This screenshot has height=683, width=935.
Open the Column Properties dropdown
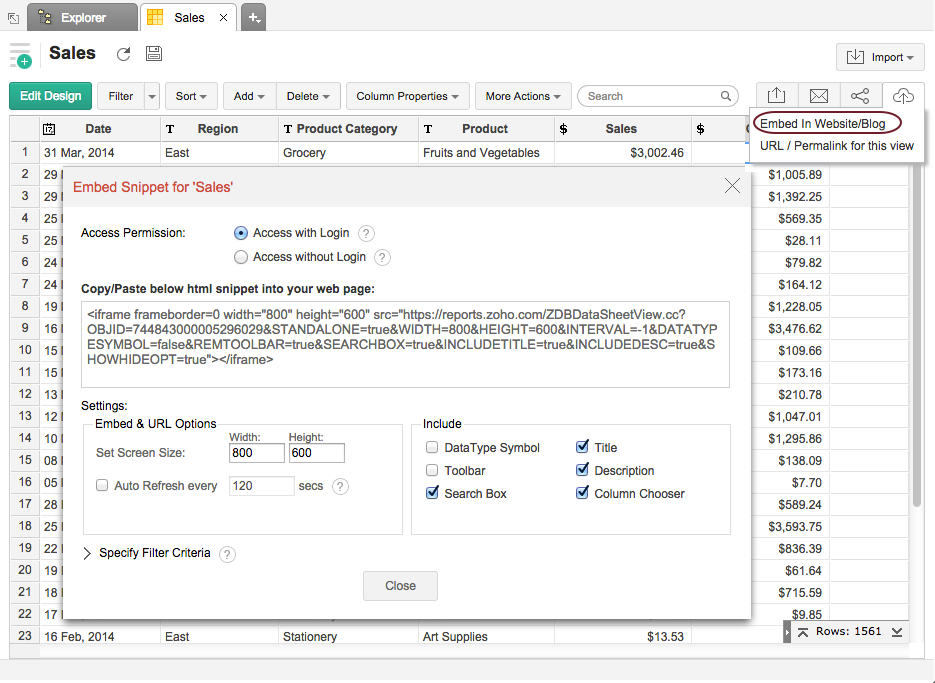click(407, 96)
